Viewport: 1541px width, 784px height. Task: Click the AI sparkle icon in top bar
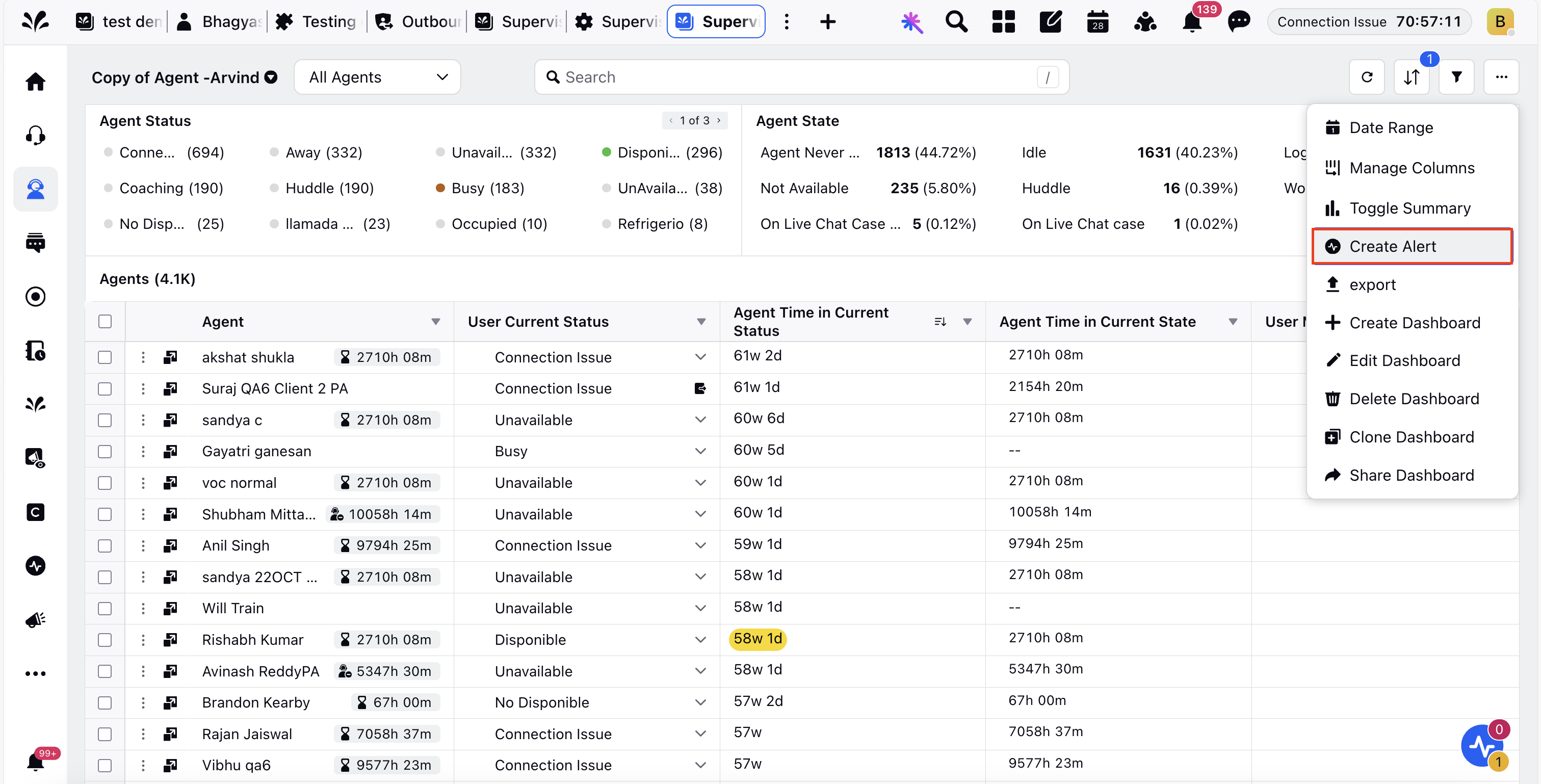(x=911, y=22)
